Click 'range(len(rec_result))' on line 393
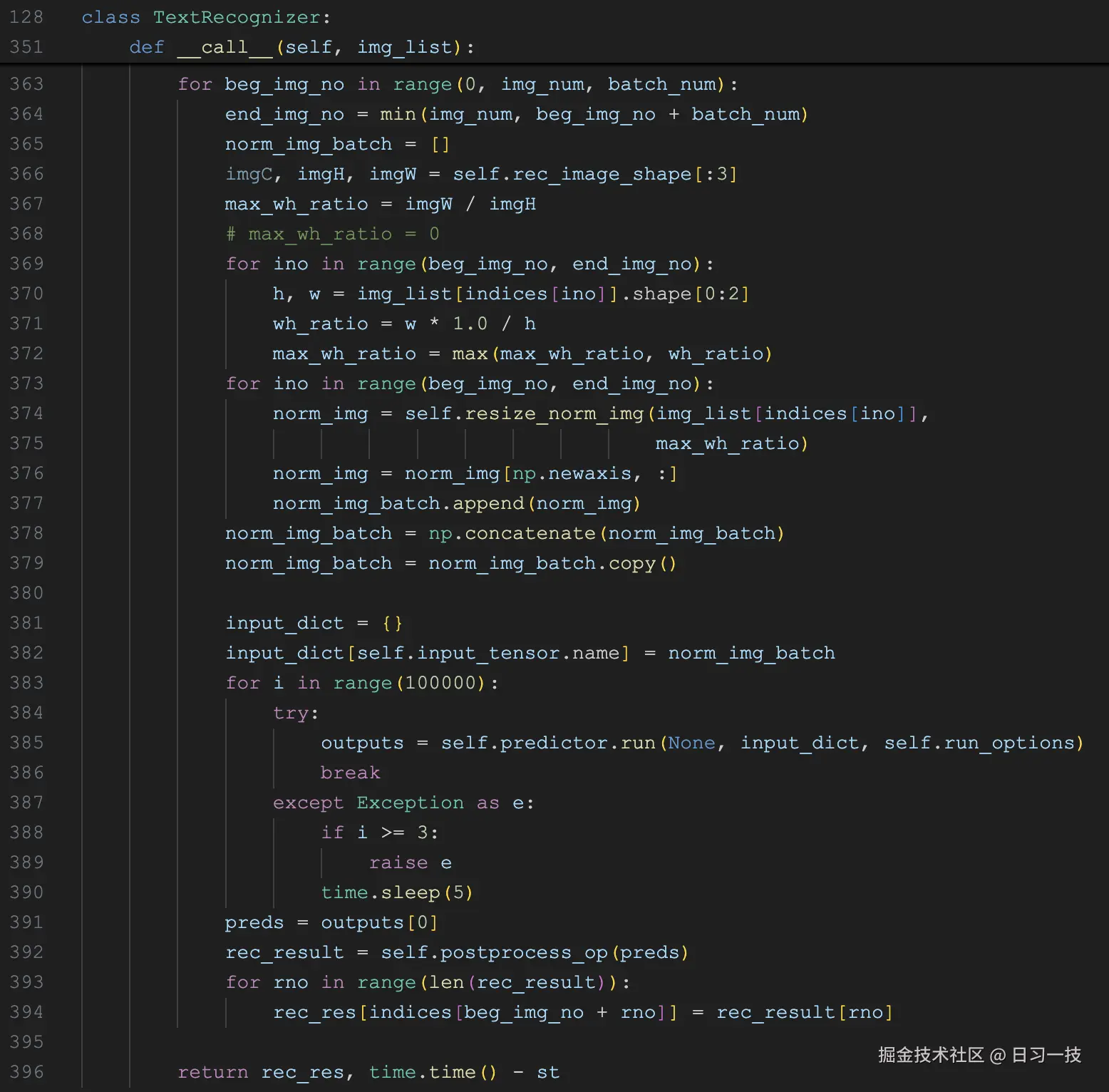The height and width of the screenshot is (1092, 1109). pyautogui.click(x=488, y=982)
